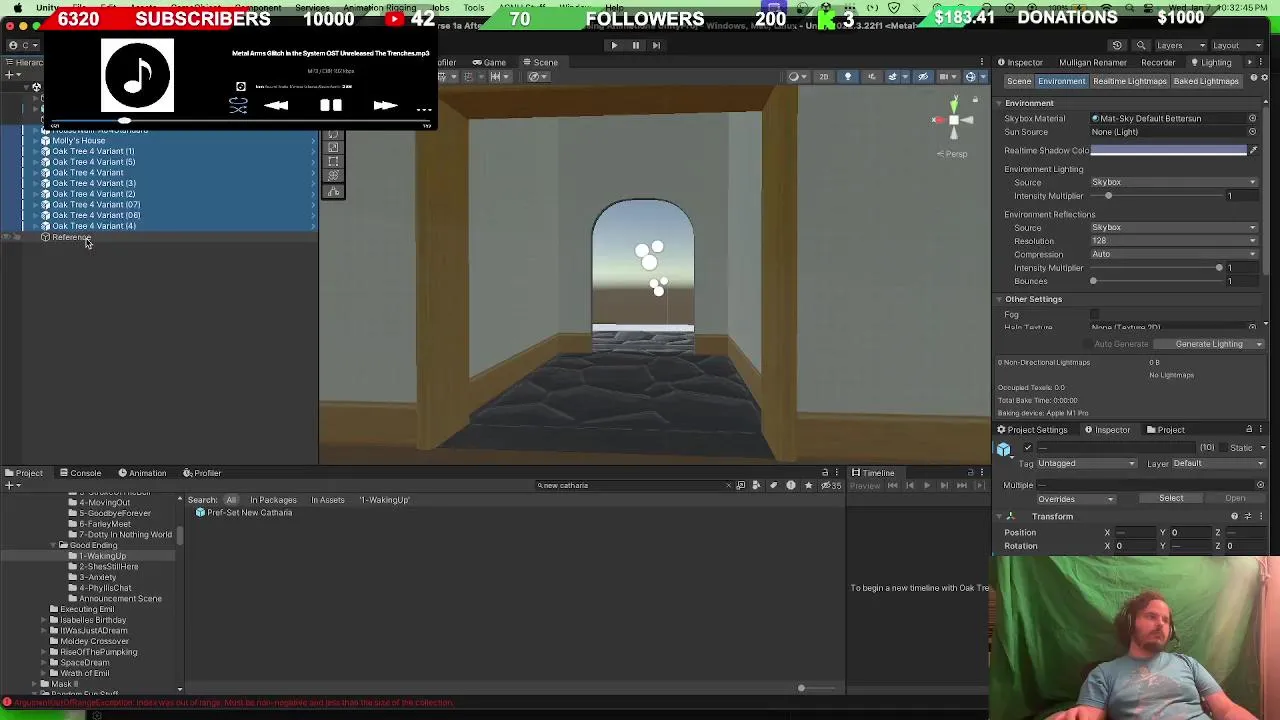Viewport: 1280px width, 720px height.
Task: Click the project search input field
Action: coord(632,486)
